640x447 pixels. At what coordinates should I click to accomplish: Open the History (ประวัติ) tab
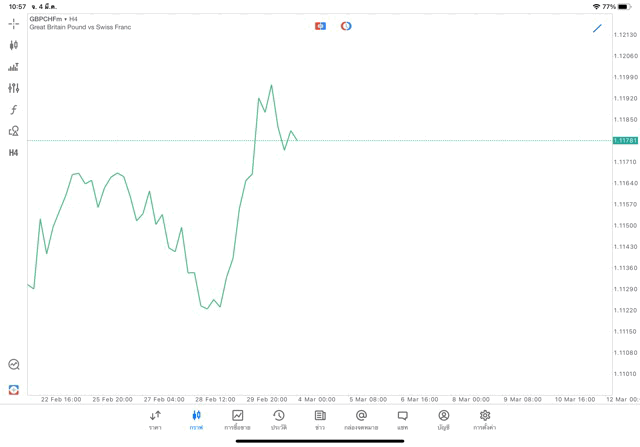pos(279,420)
